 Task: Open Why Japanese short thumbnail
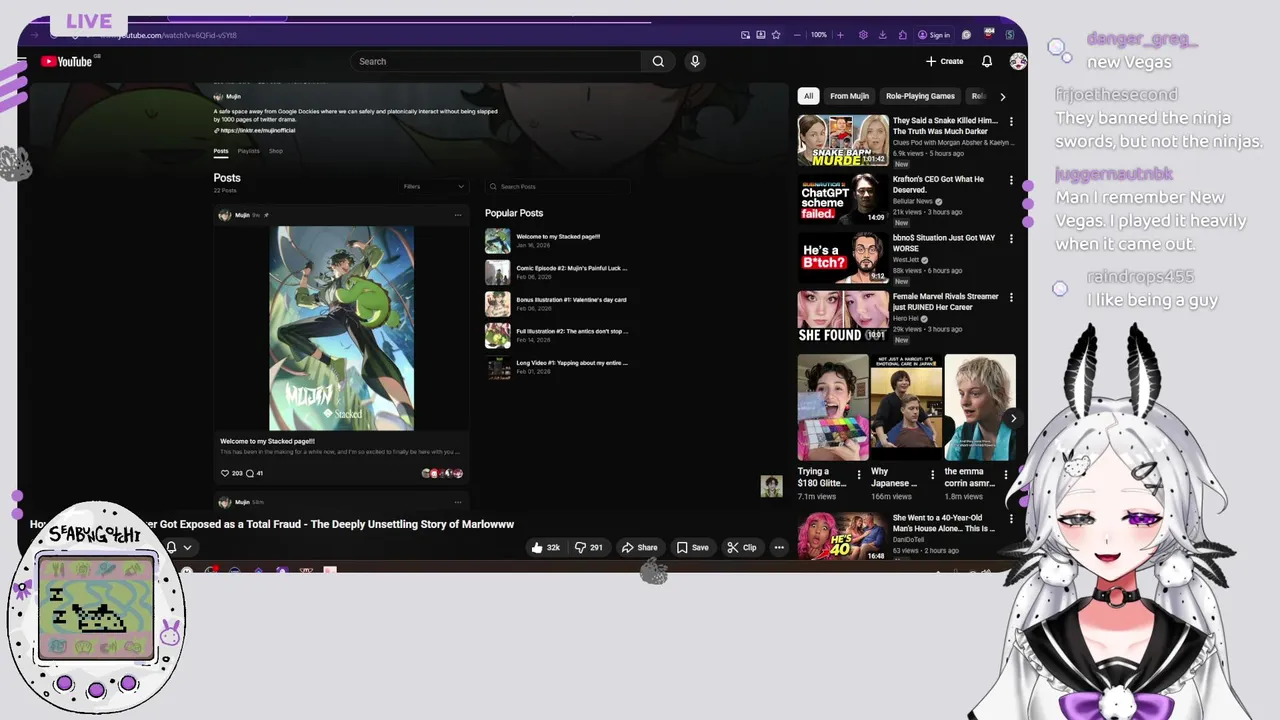[x=906, y=407]
